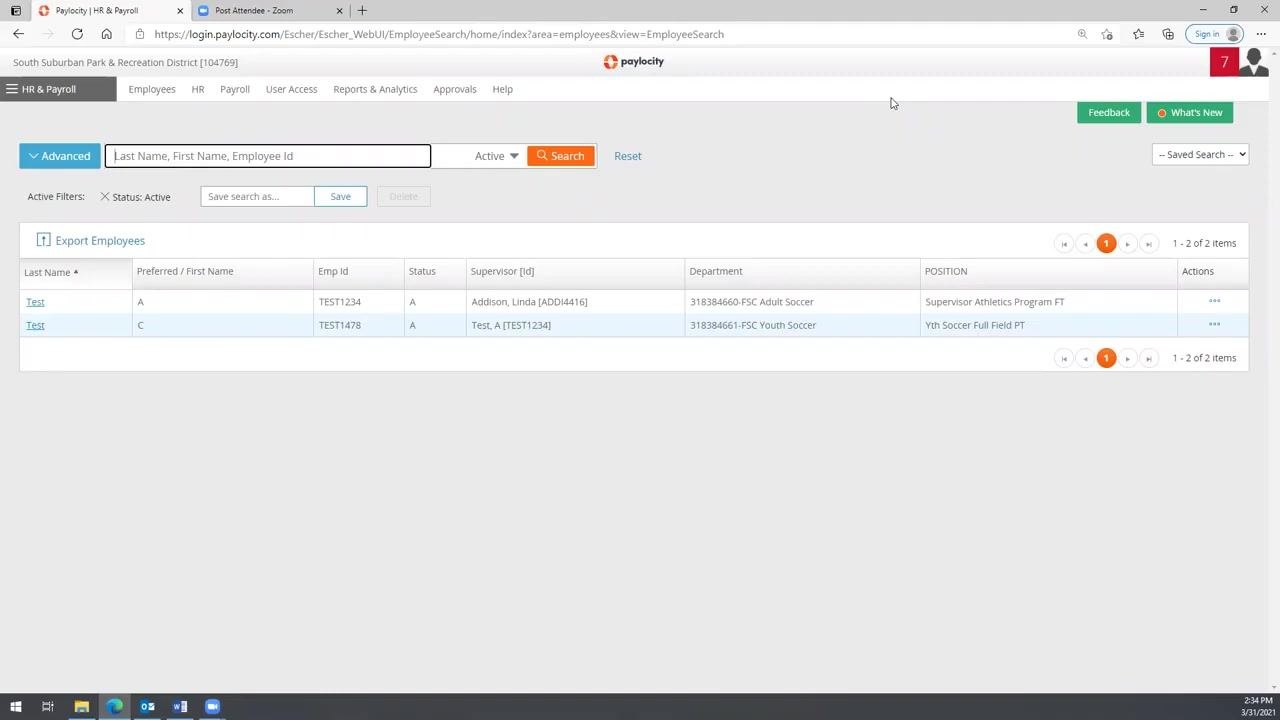
Task: Open browser settings ellipsis menu
Action: point(1261,34)
